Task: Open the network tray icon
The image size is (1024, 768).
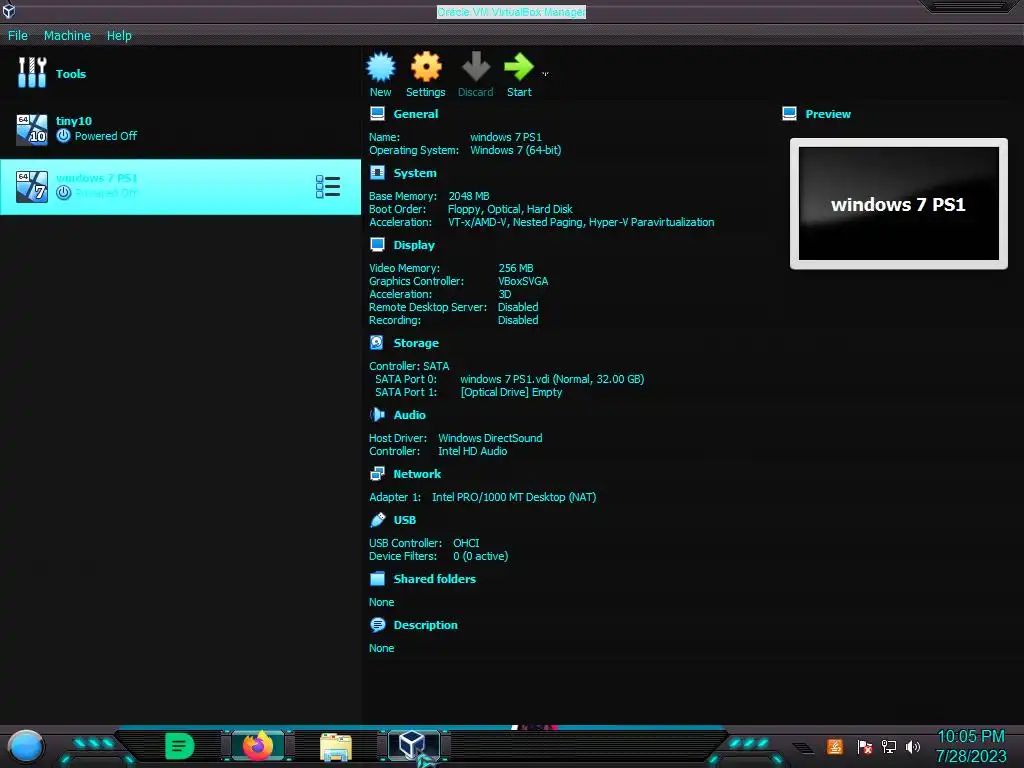Action: point(889,746)
